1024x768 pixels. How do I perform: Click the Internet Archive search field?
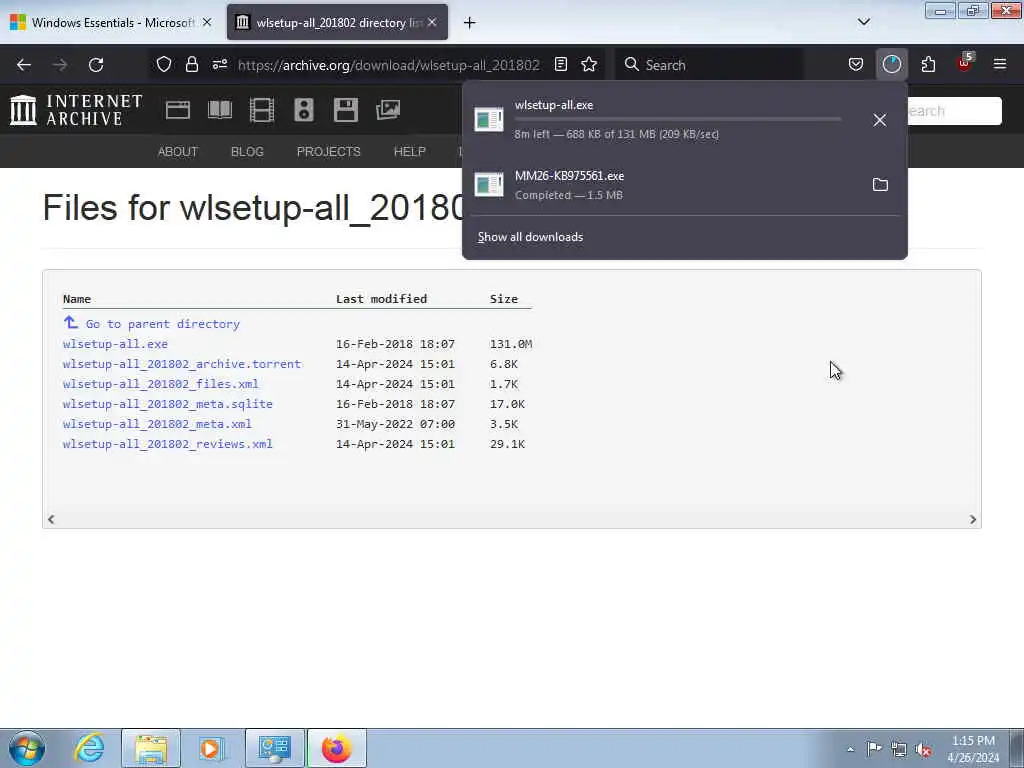tap(954, 111)
